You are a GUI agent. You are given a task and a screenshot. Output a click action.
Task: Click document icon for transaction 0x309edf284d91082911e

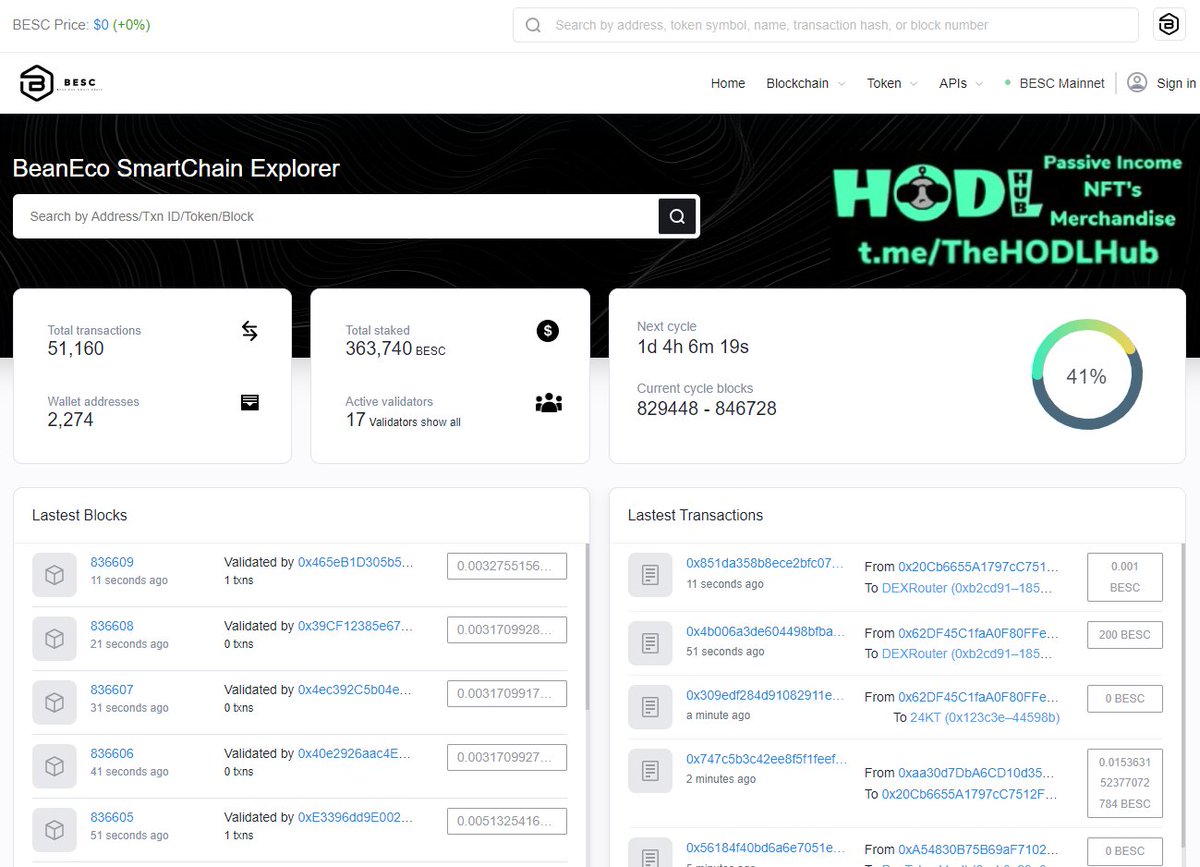pyautogui.click(x=650, y=707)
